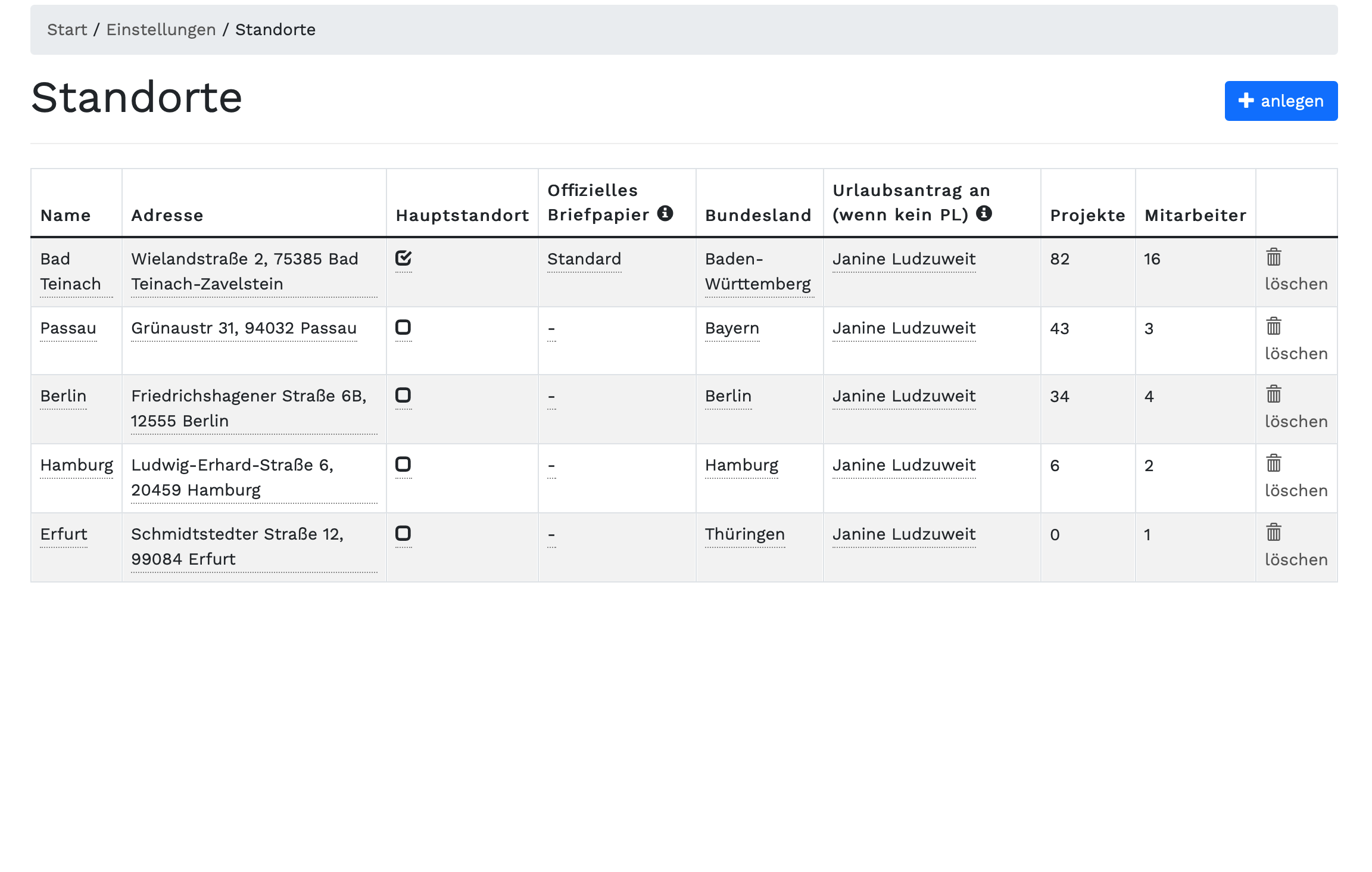
Task: Click Briefpapier dash in Berlin row
Action: [551, 397]
